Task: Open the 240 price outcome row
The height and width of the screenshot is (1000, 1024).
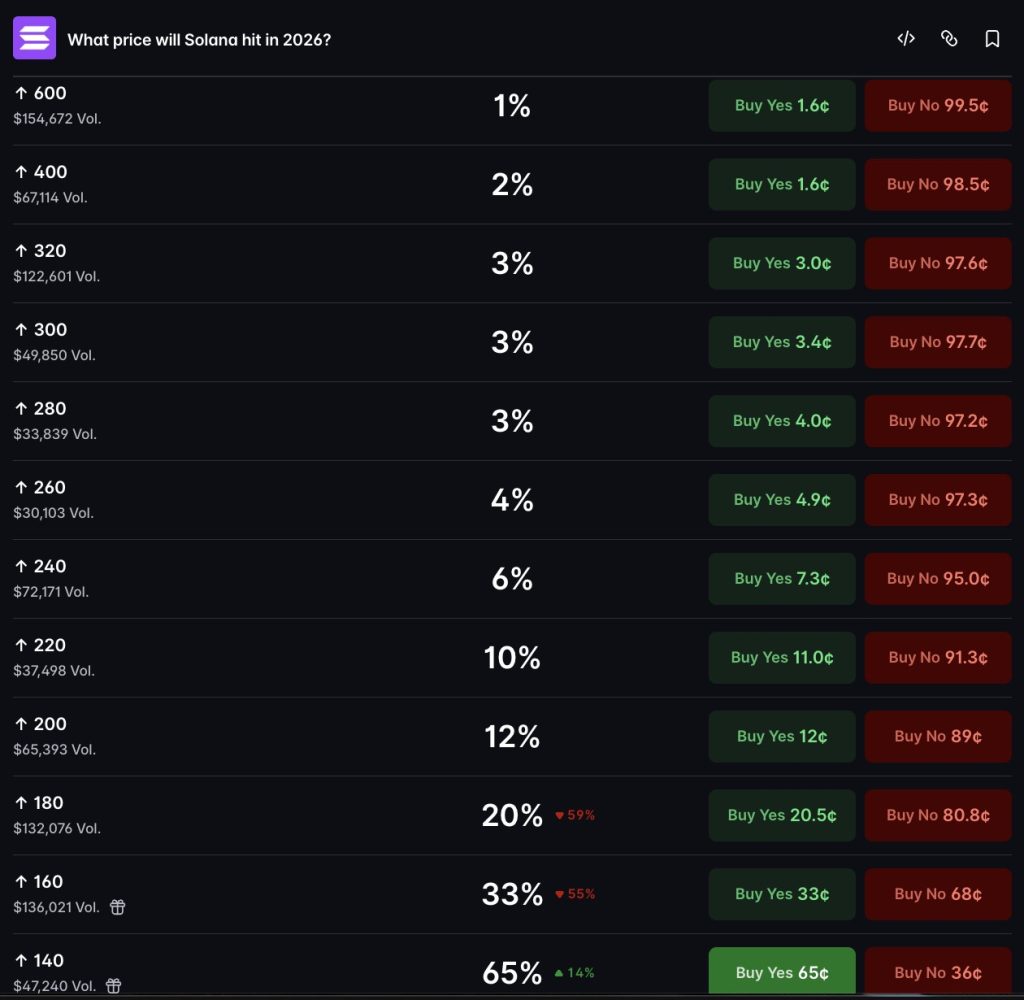Action: click(512, 579)
